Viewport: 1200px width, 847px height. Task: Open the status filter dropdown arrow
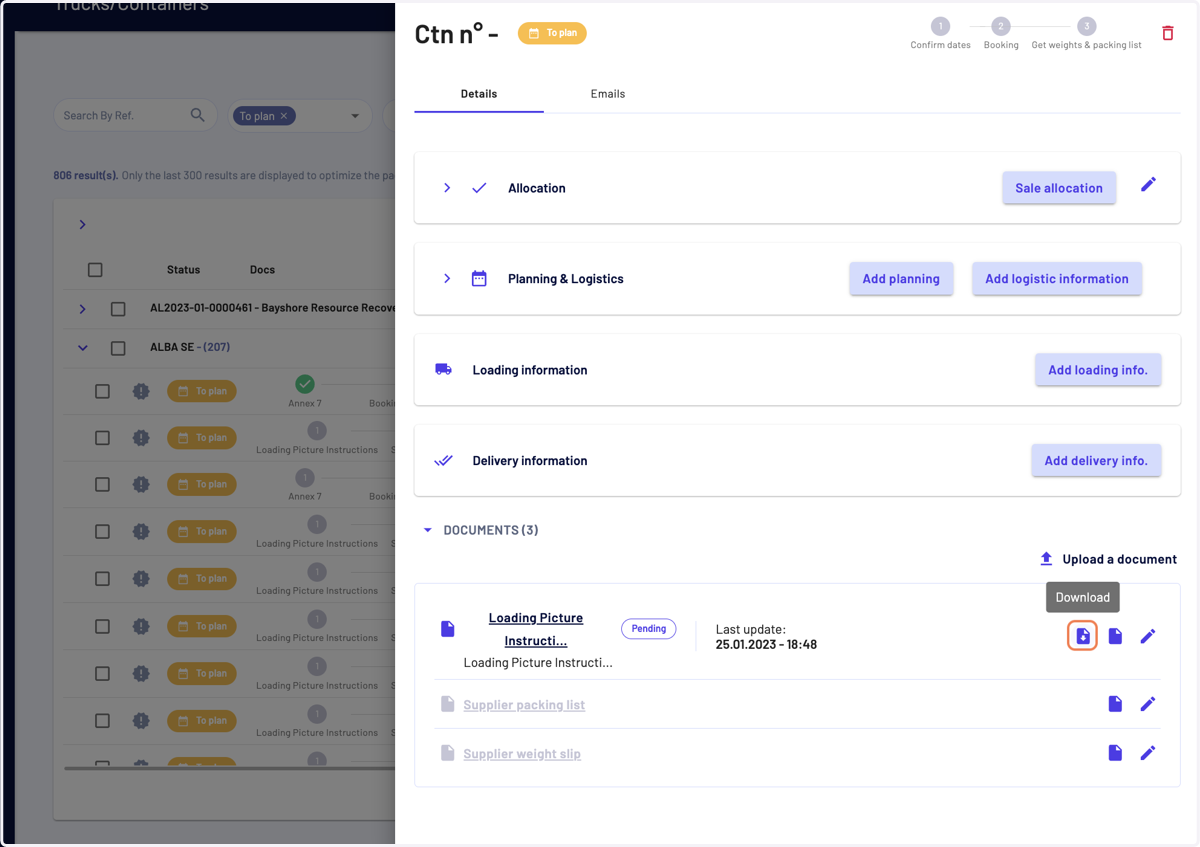[x=354, y=116]
